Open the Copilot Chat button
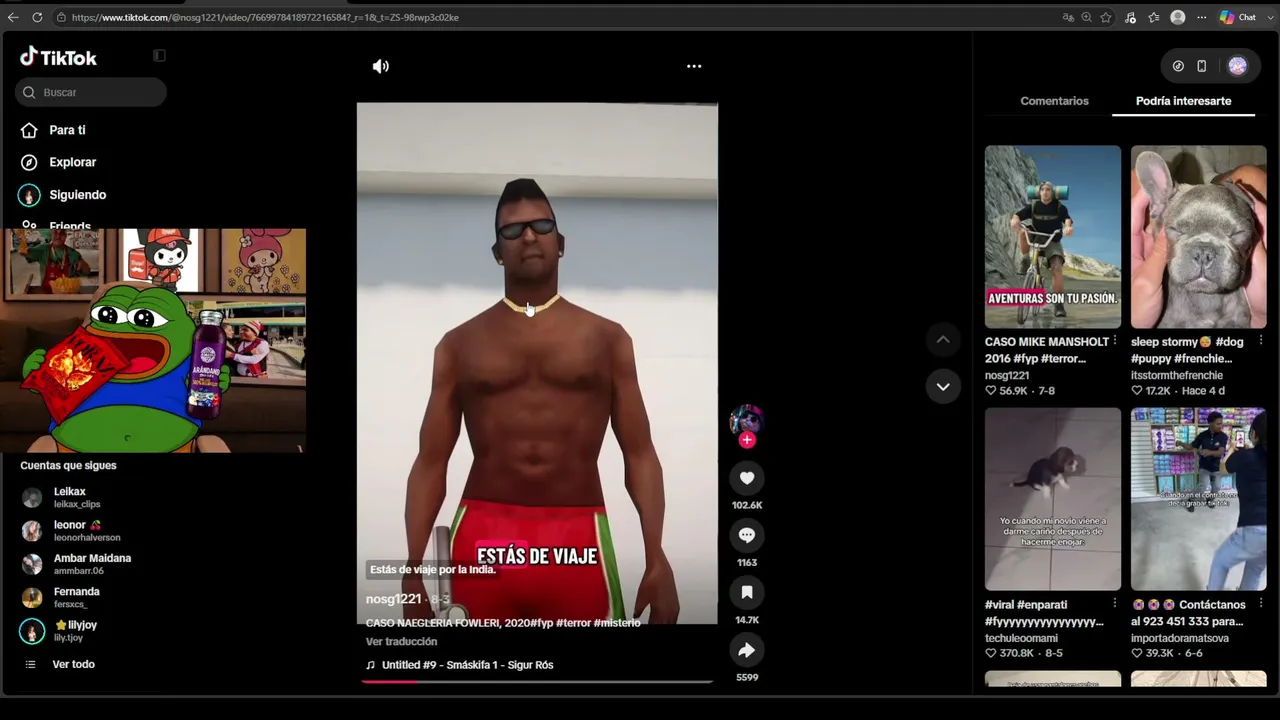 pos(1238,17)
